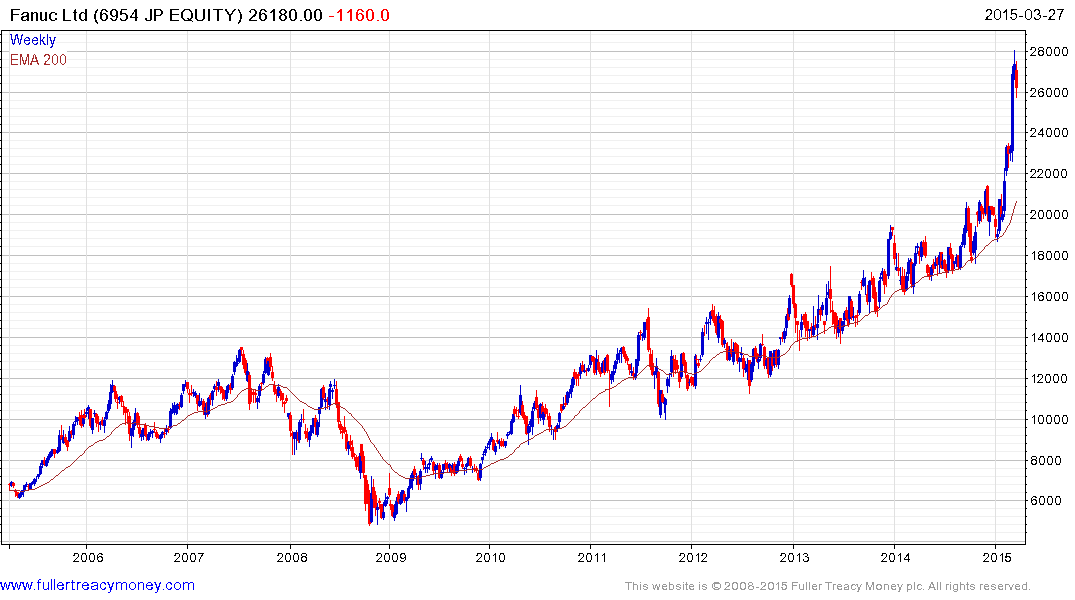Click the 2013 x-axis label
Viewport: 1075px width, 600px height.
pyautogui.click(x=795, y=557)
